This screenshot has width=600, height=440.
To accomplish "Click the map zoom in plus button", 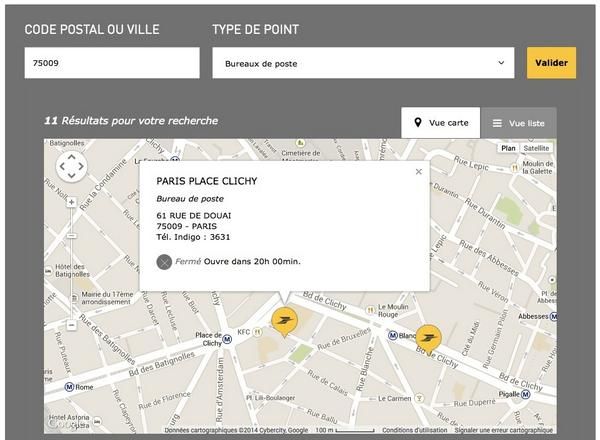I will pyautogui.click(x=72, y=202).
